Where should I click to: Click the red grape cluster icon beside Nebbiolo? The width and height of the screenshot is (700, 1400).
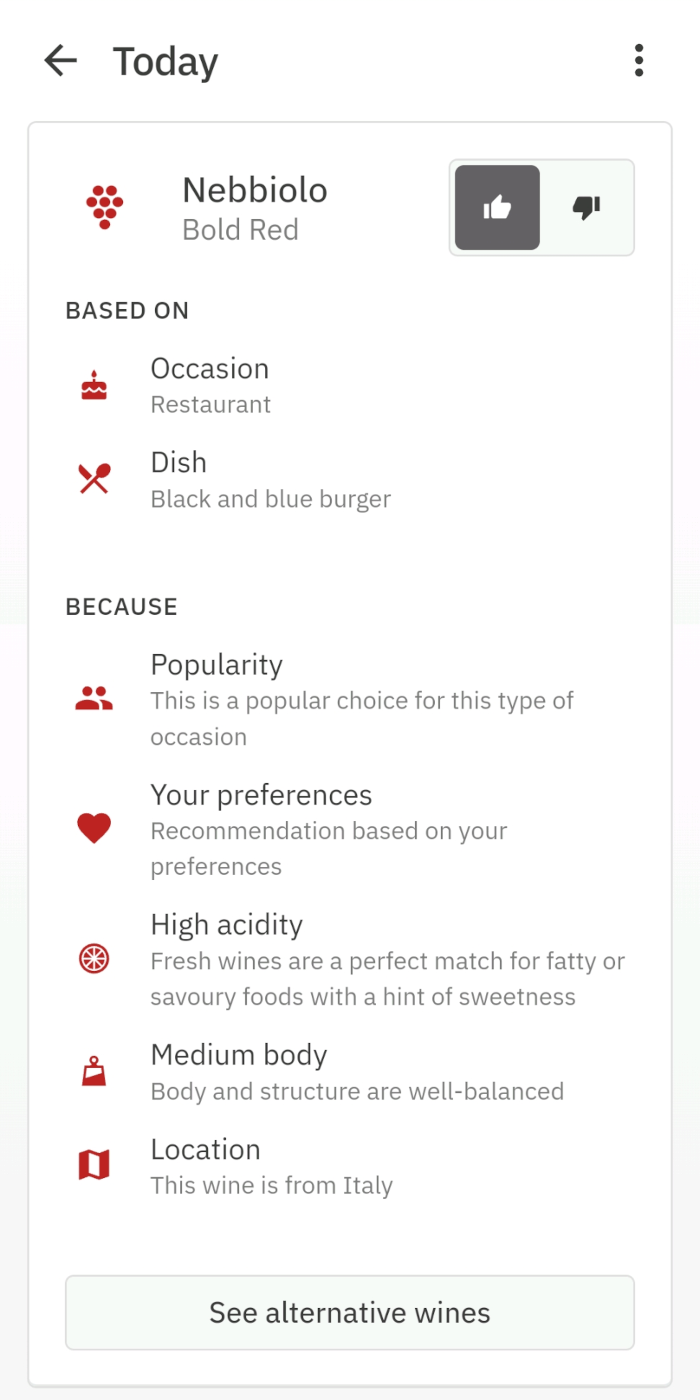[x=103, y=207]
